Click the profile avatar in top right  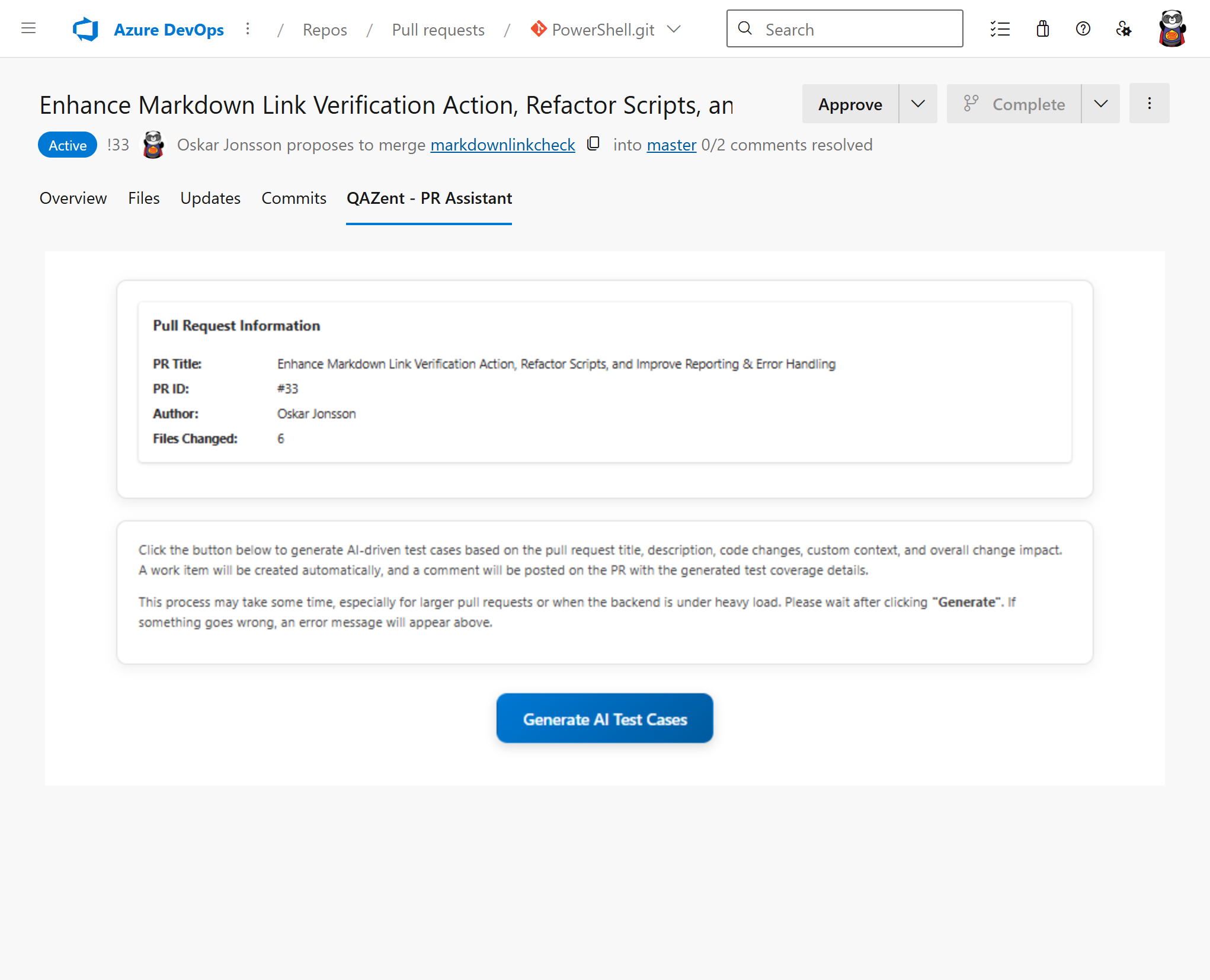click(1172, 28)
